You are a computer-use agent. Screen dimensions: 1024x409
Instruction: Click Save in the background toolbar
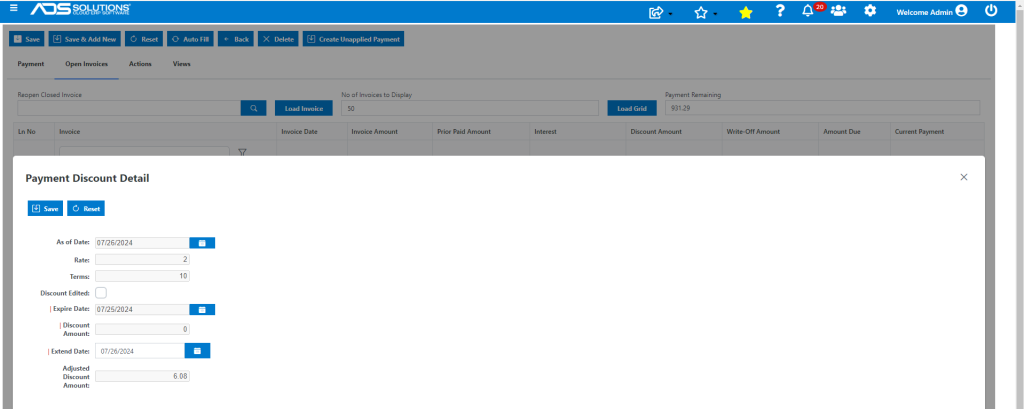coord(27,39)
